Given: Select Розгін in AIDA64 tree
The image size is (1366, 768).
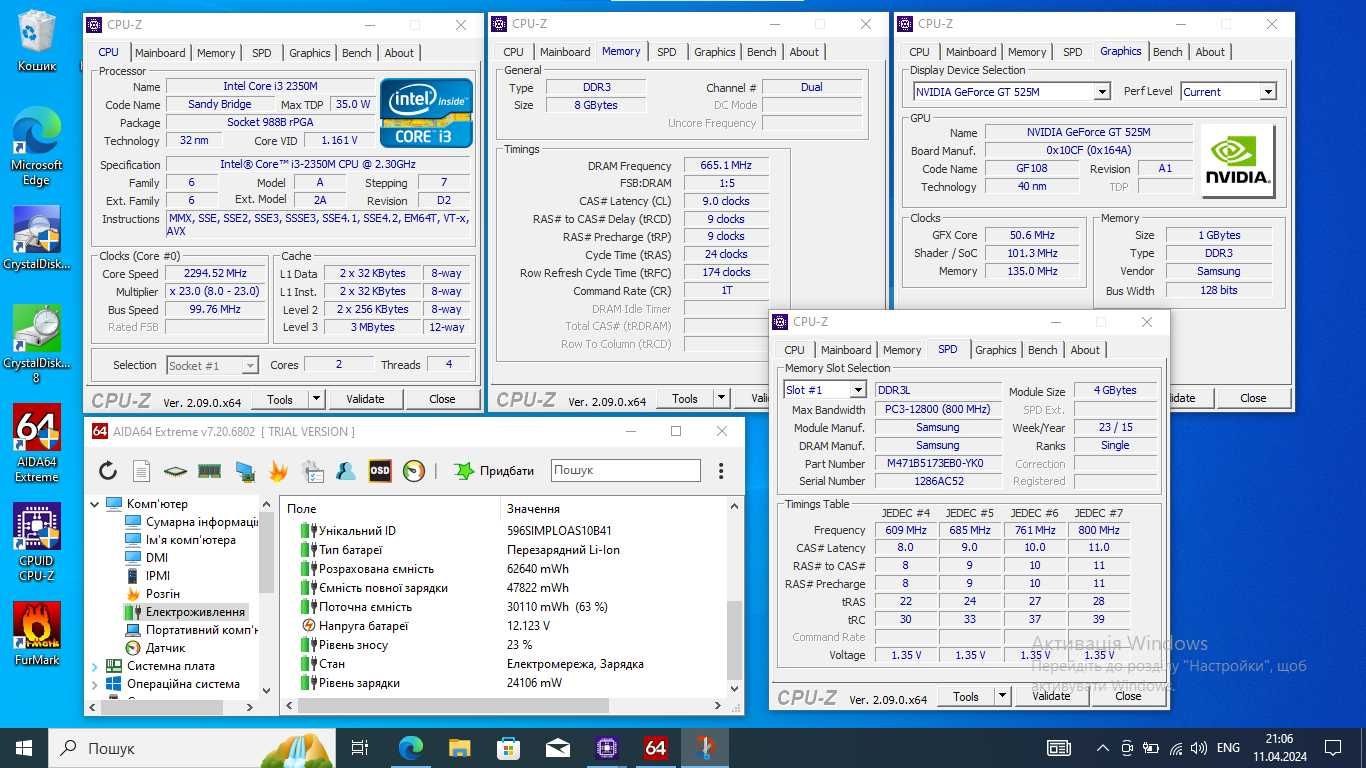Looking at the screenshot, I should point(163,594).
